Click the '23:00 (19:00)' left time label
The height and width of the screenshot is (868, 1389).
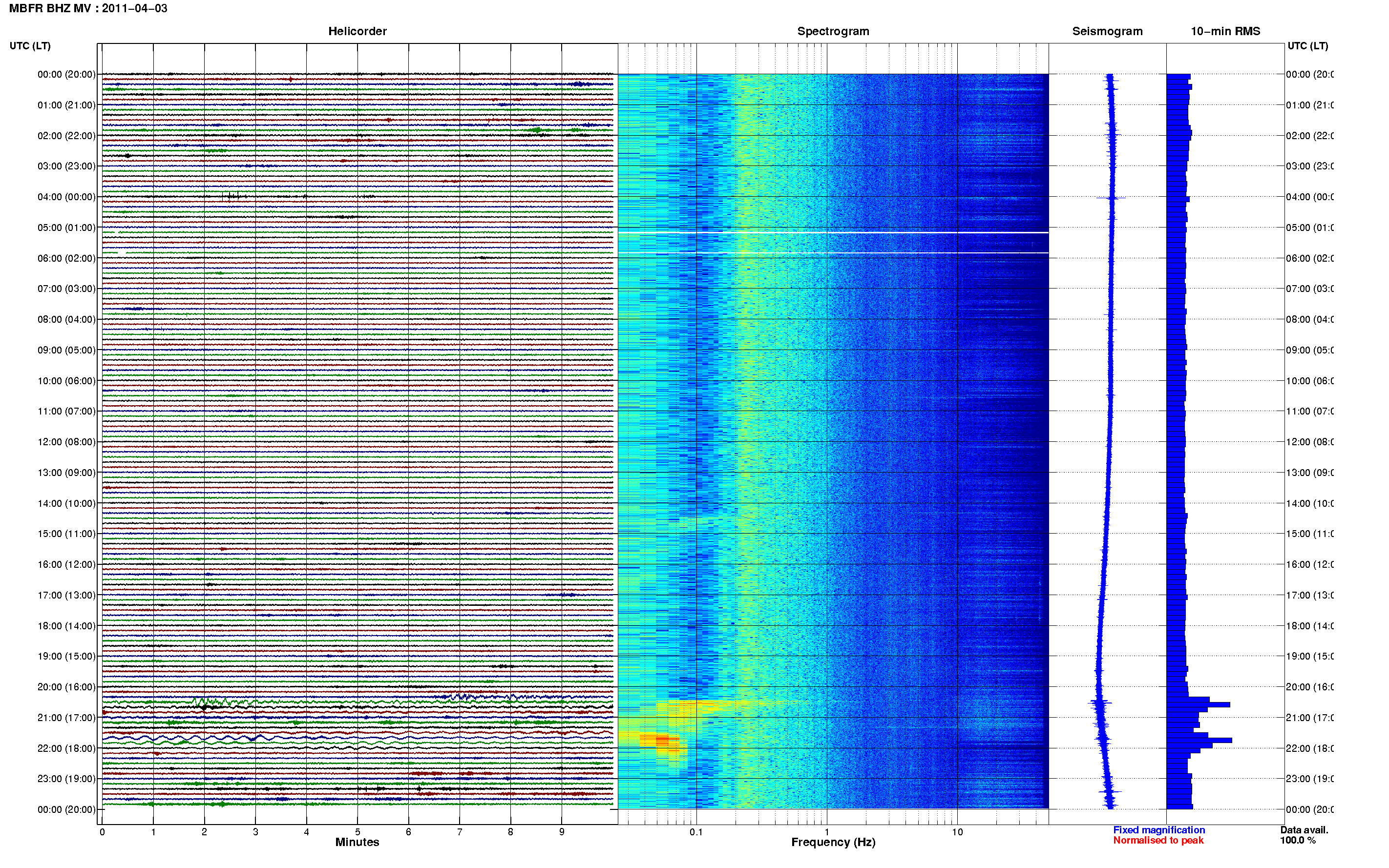[66, 779]
